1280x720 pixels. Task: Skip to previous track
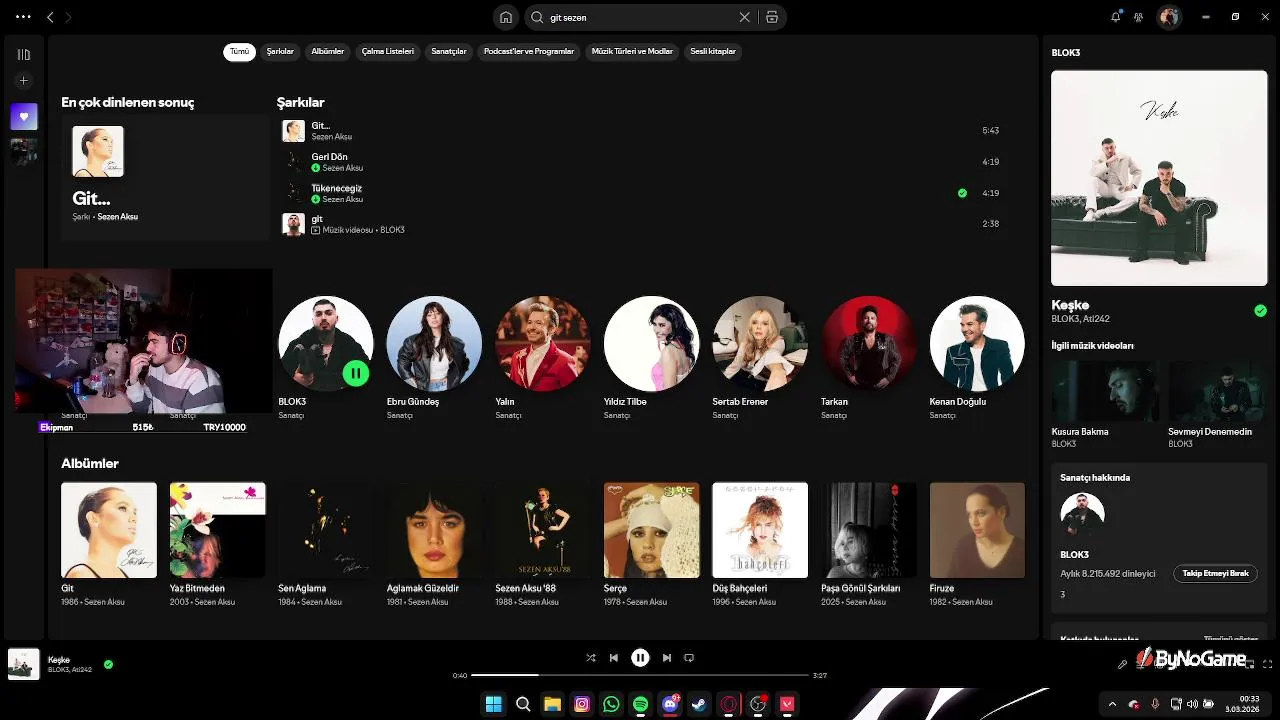(x=614, y=658)
